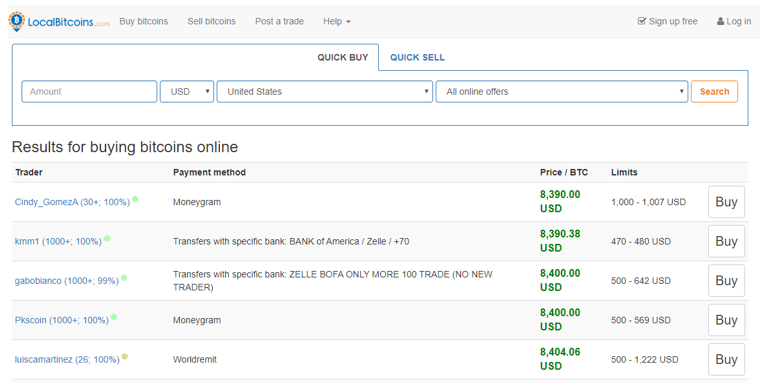
Task: Click luiscamartinez's yellow status dot
Action: point(125,356)
